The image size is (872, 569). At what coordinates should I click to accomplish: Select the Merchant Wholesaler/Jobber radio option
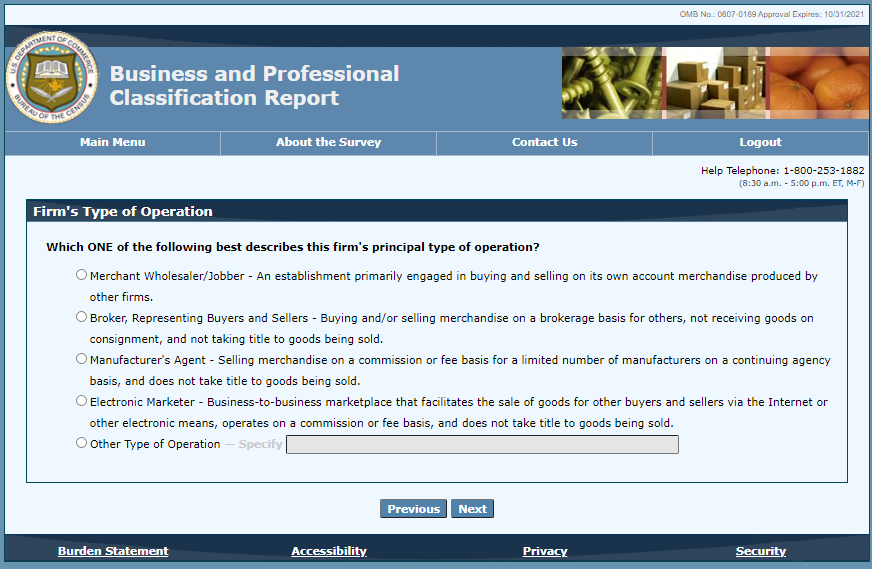(x=82, y=275)
